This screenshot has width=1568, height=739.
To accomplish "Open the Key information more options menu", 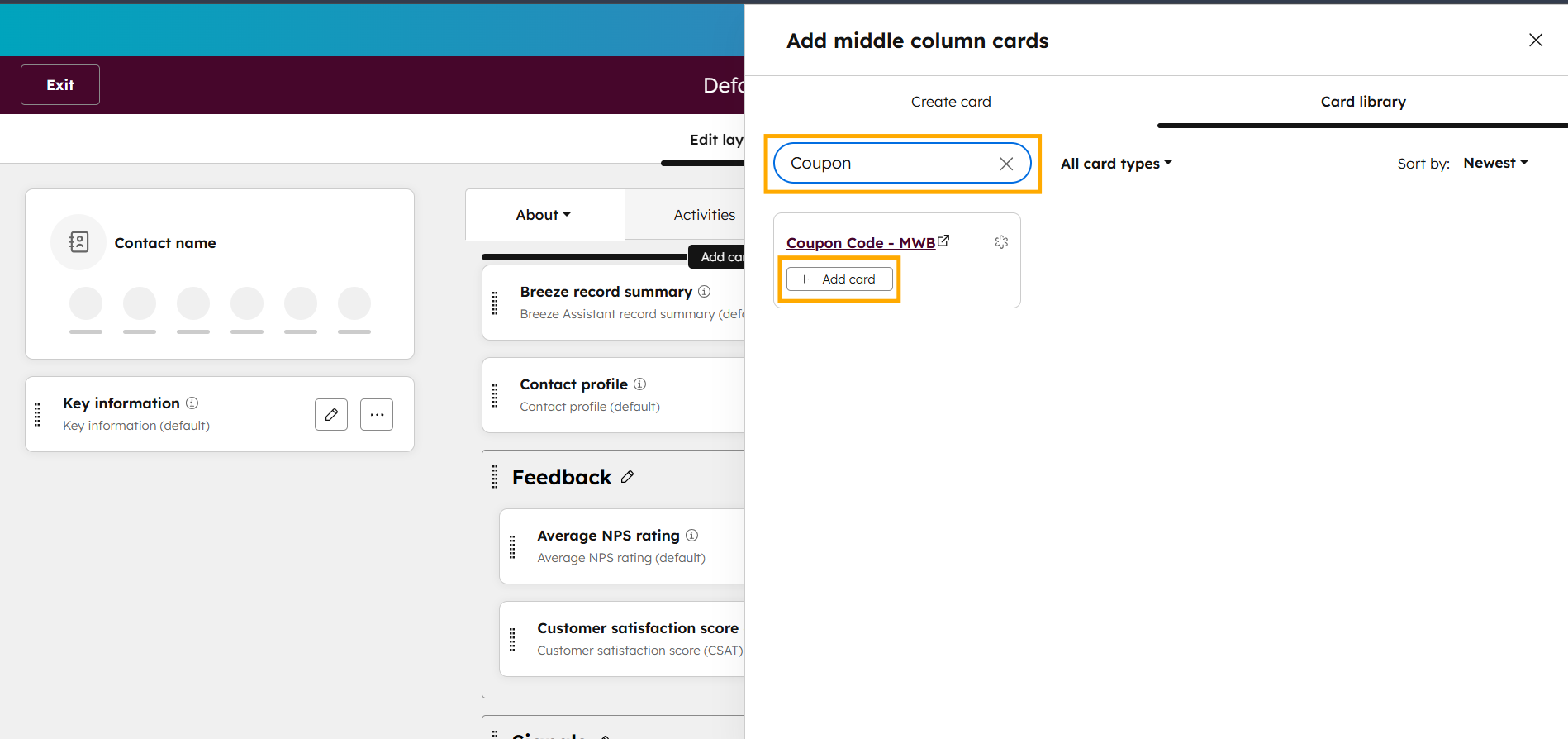I will [x=377, y=414].
